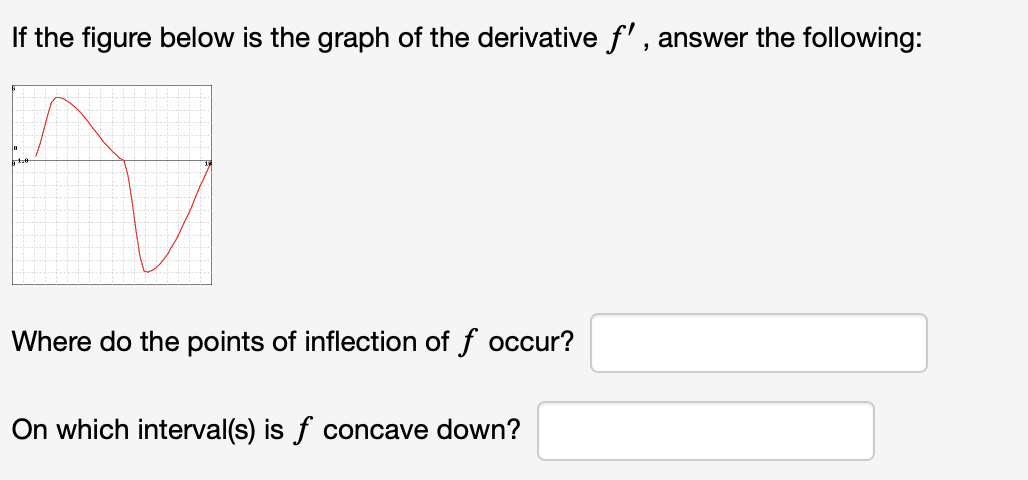This screenshot has width=1028, height=480.
Task: Click the text 'On which interval(s)'
Action: pyautogui.click(x=133, y=430)
